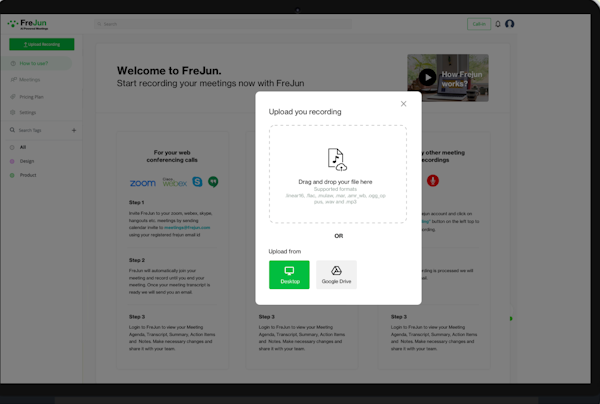
Task: Click the Call-in button
Action: pyautogui.click(x=479, y=24)
